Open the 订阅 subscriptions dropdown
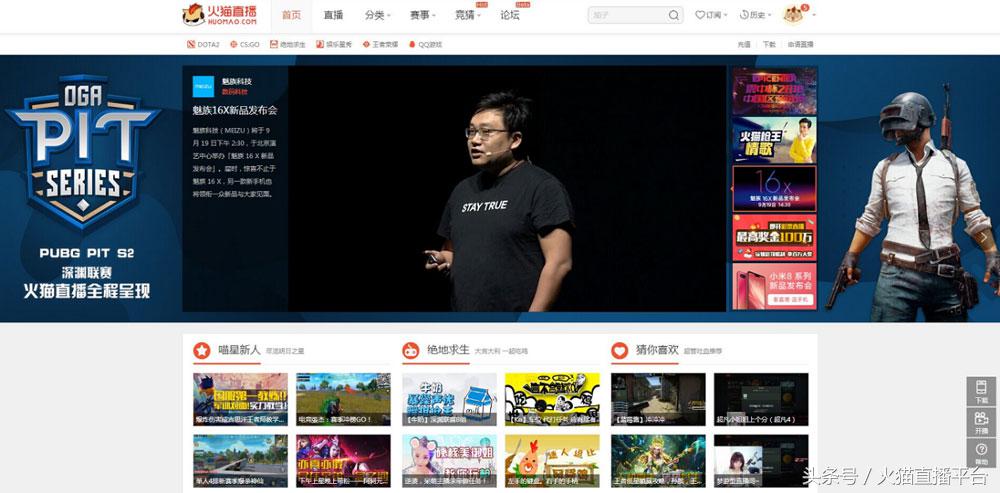 pos(712,15)
